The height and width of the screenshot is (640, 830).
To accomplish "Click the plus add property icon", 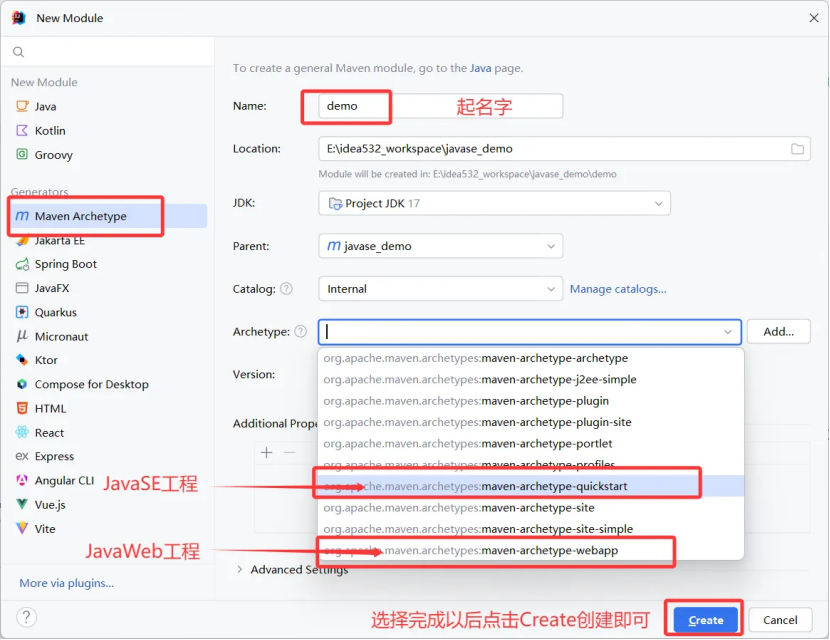I will [267, 453].
